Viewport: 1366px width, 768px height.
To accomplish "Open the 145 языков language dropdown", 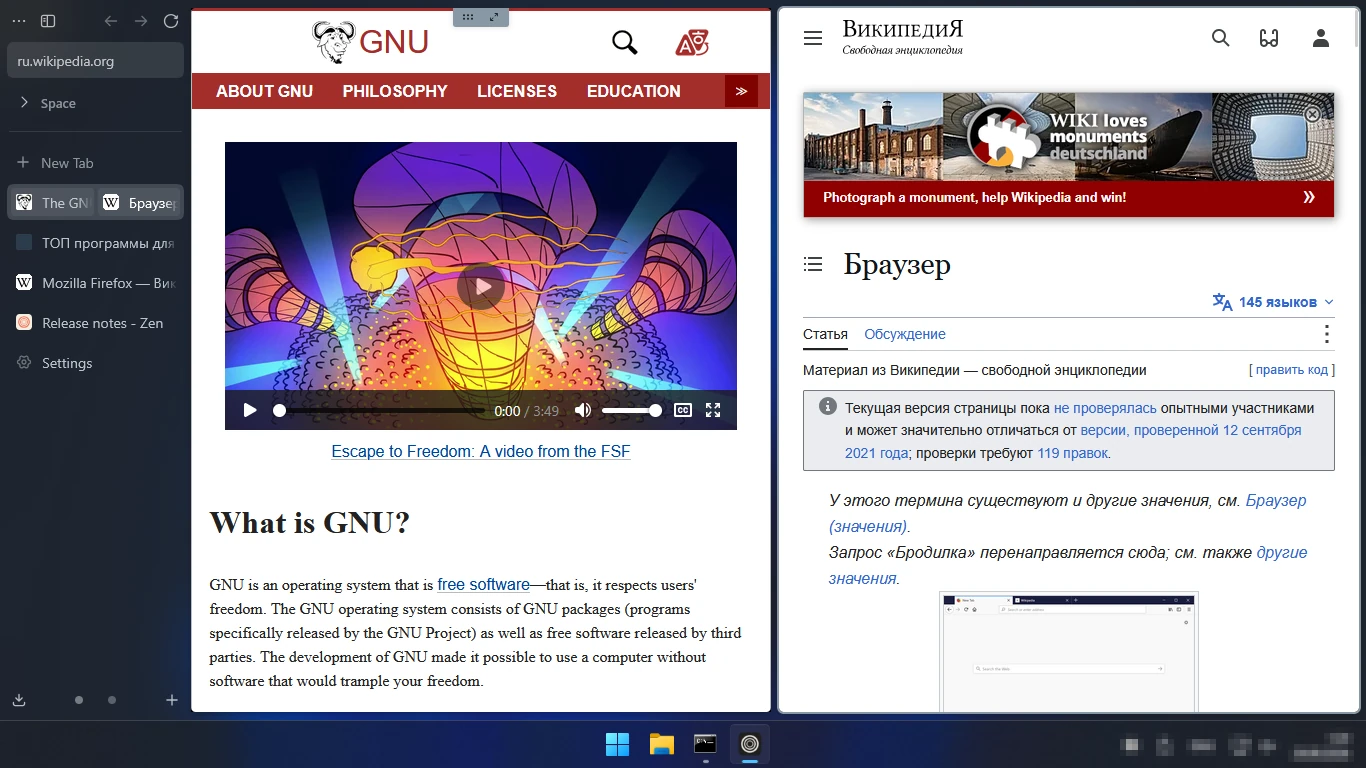I will coord(1273,302).
